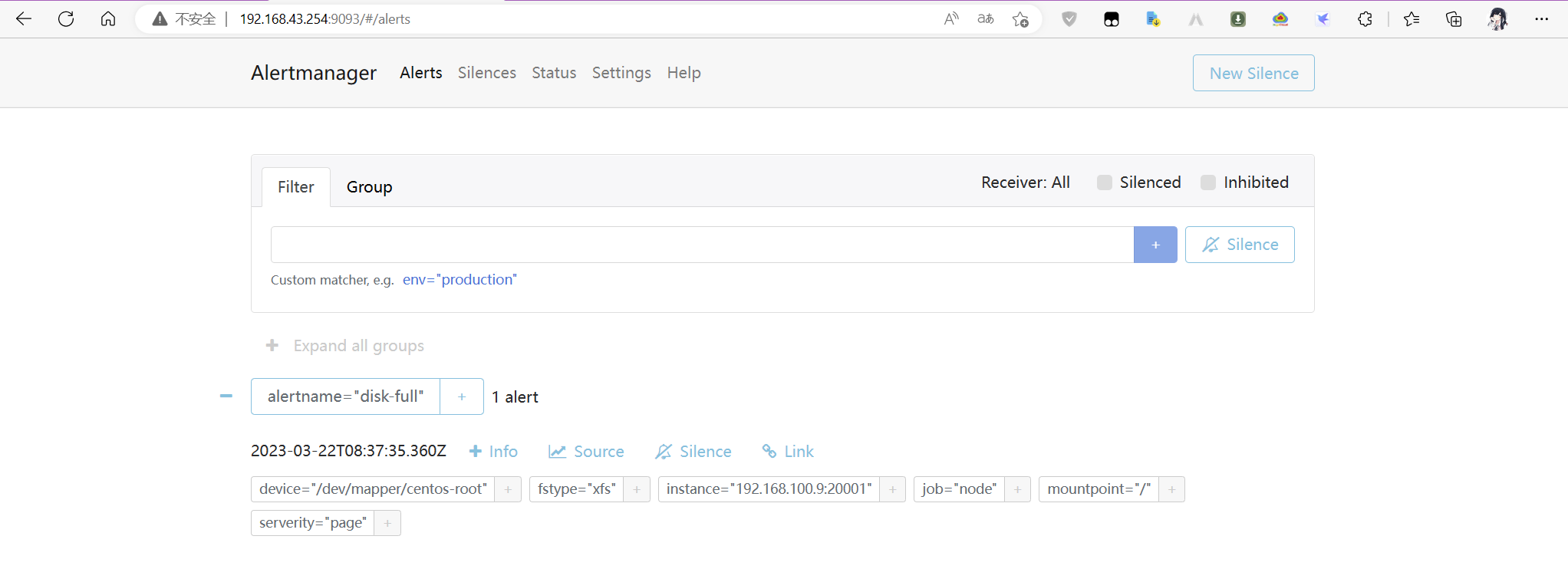Open the Help nav item
The height and width of the screenshot is (569, 1568).
(x=684, y=73)
